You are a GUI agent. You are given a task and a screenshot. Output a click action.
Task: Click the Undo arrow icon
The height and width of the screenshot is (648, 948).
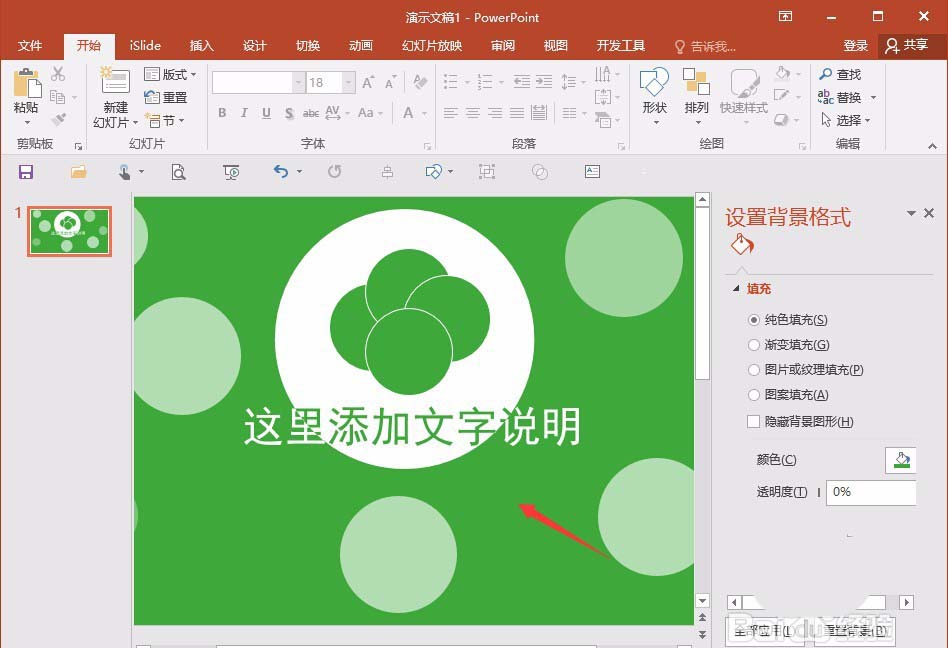coord(281,172)
